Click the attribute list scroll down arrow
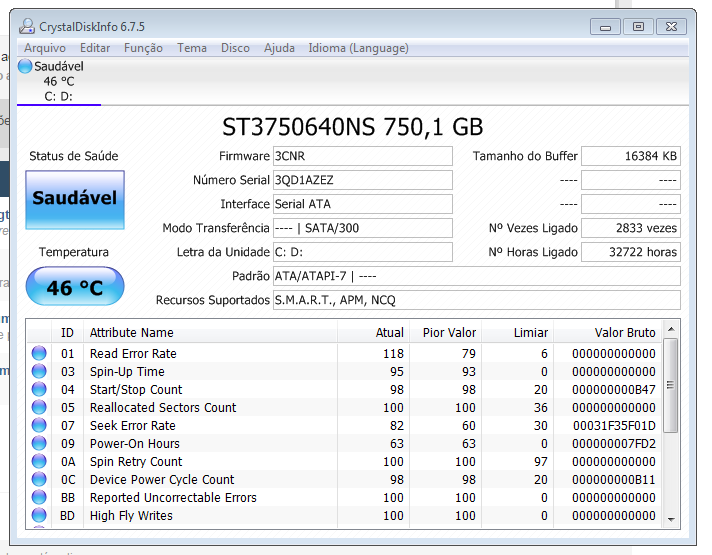 [x=671, y=520]
